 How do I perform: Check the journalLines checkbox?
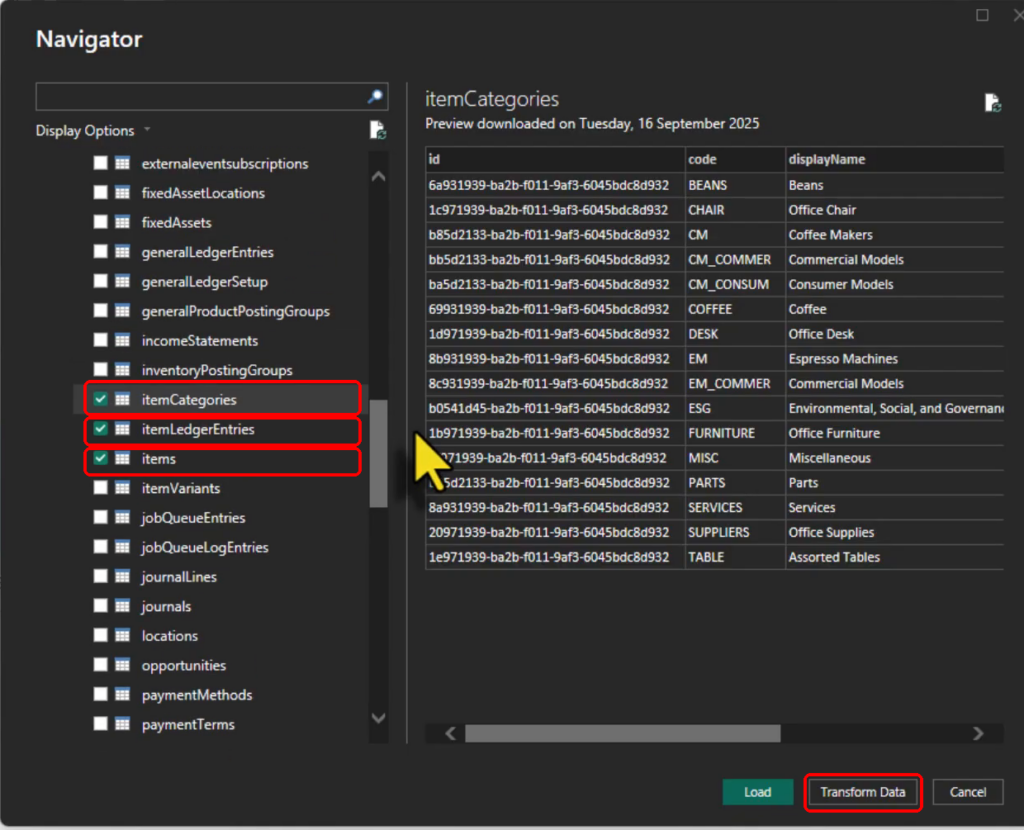[x=101, y=577]
